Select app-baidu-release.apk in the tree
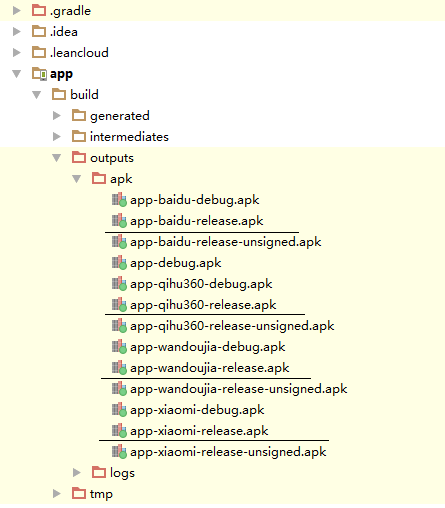The image size is (445, 508). [197, 221]
